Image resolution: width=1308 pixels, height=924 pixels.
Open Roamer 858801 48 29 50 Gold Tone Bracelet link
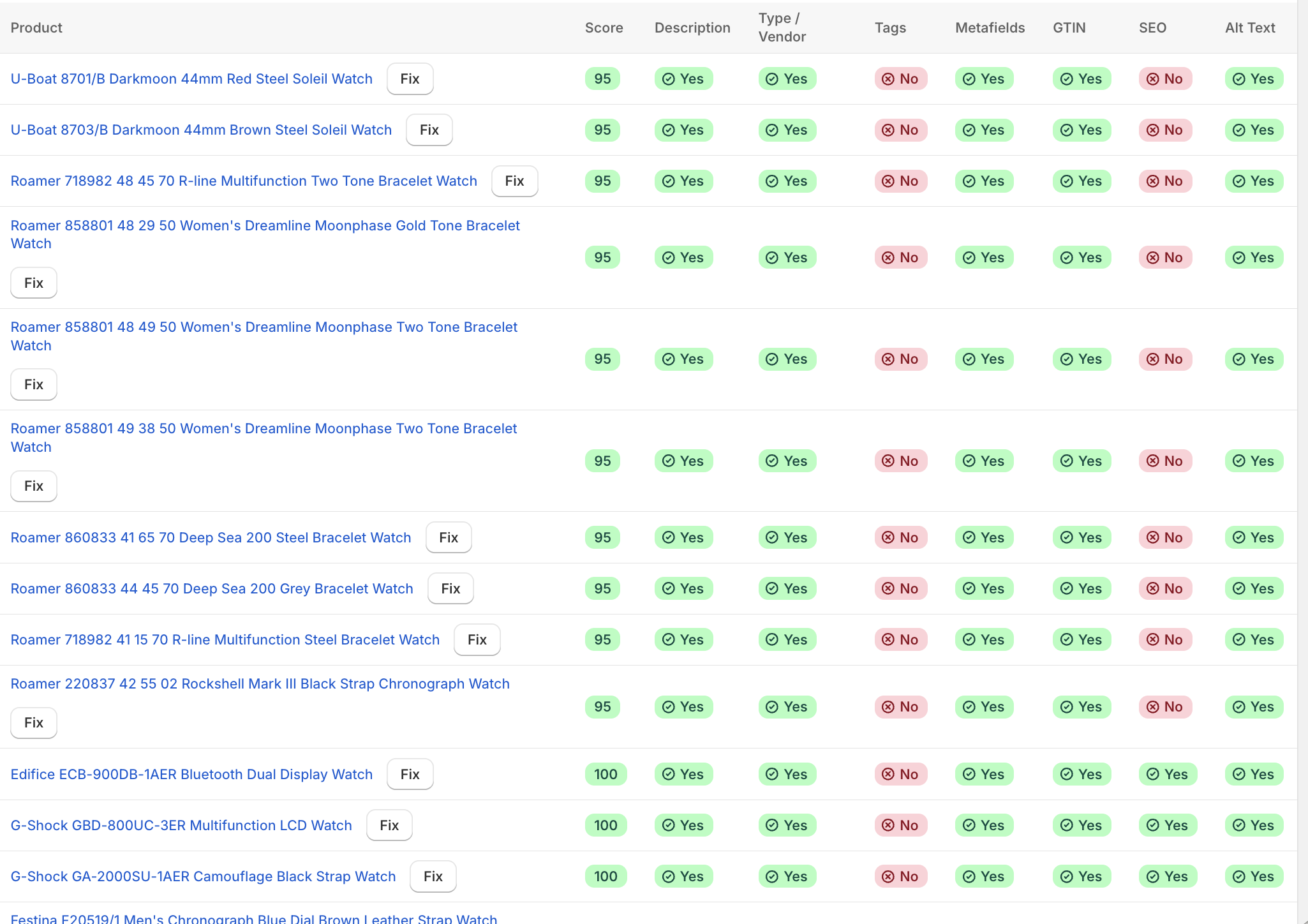pyautogui.click(x=265, y=234)
